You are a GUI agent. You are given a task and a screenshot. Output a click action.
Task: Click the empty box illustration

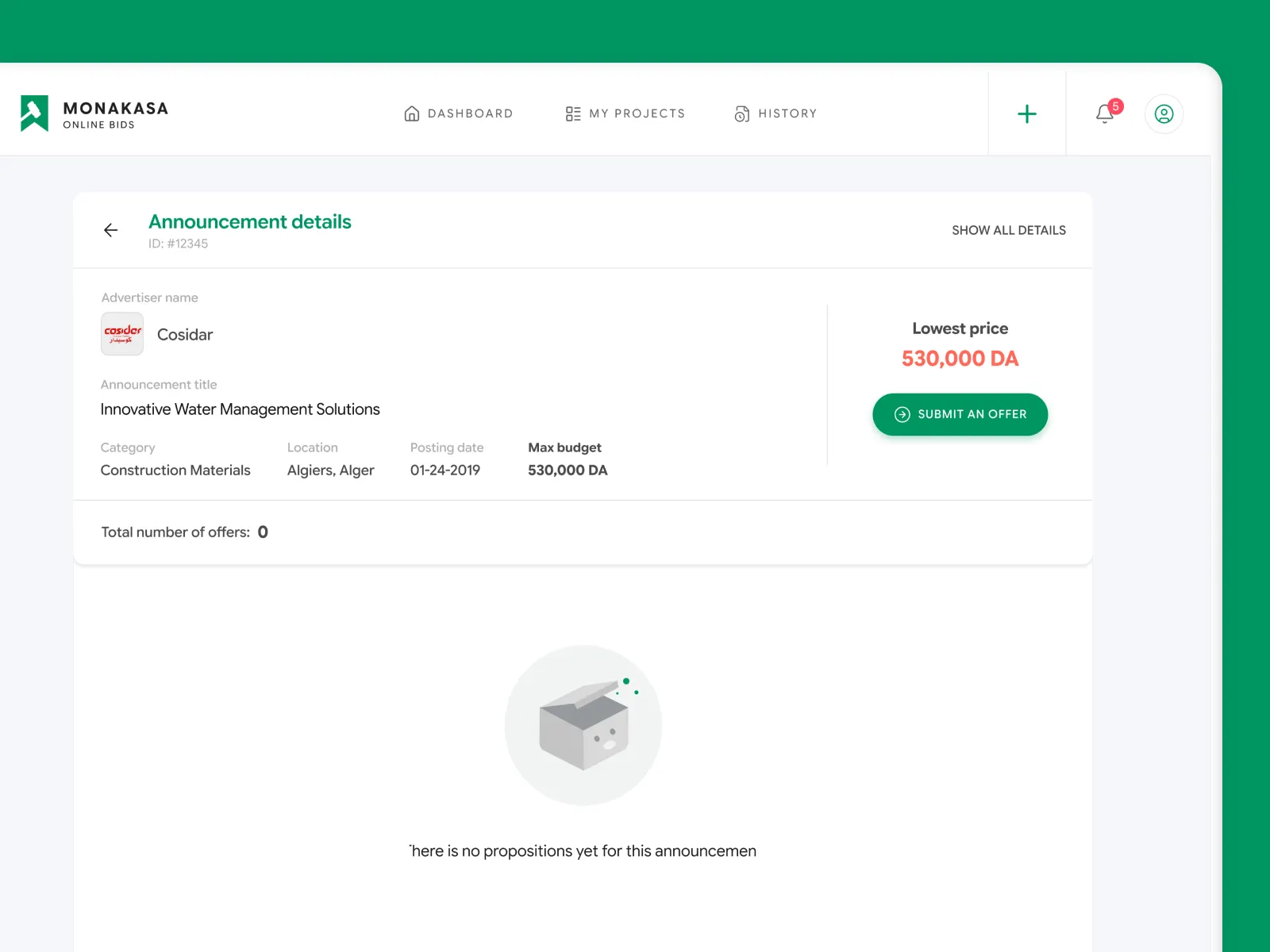583,725
